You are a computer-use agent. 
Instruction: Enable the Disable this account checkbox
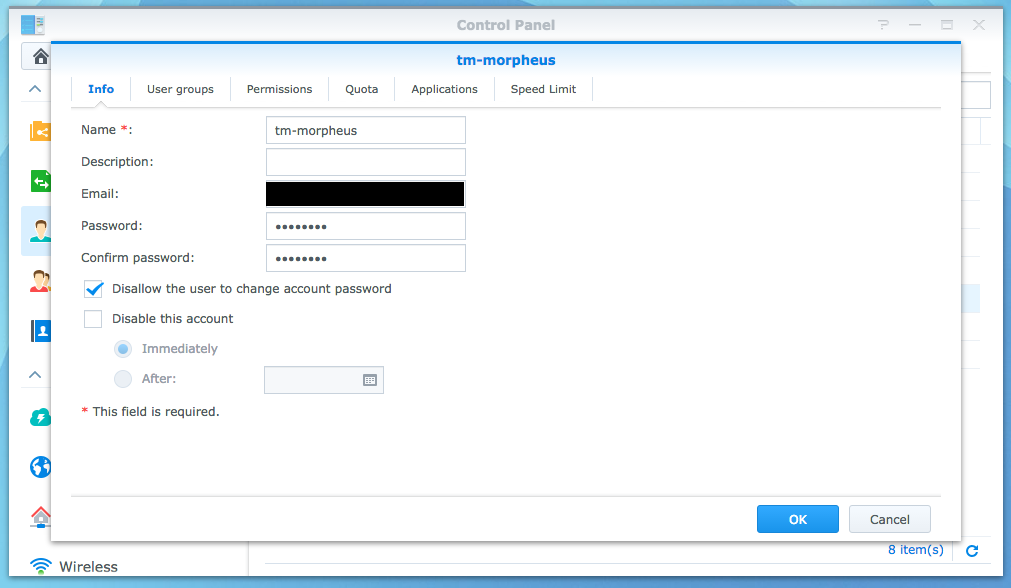point(94,319)
